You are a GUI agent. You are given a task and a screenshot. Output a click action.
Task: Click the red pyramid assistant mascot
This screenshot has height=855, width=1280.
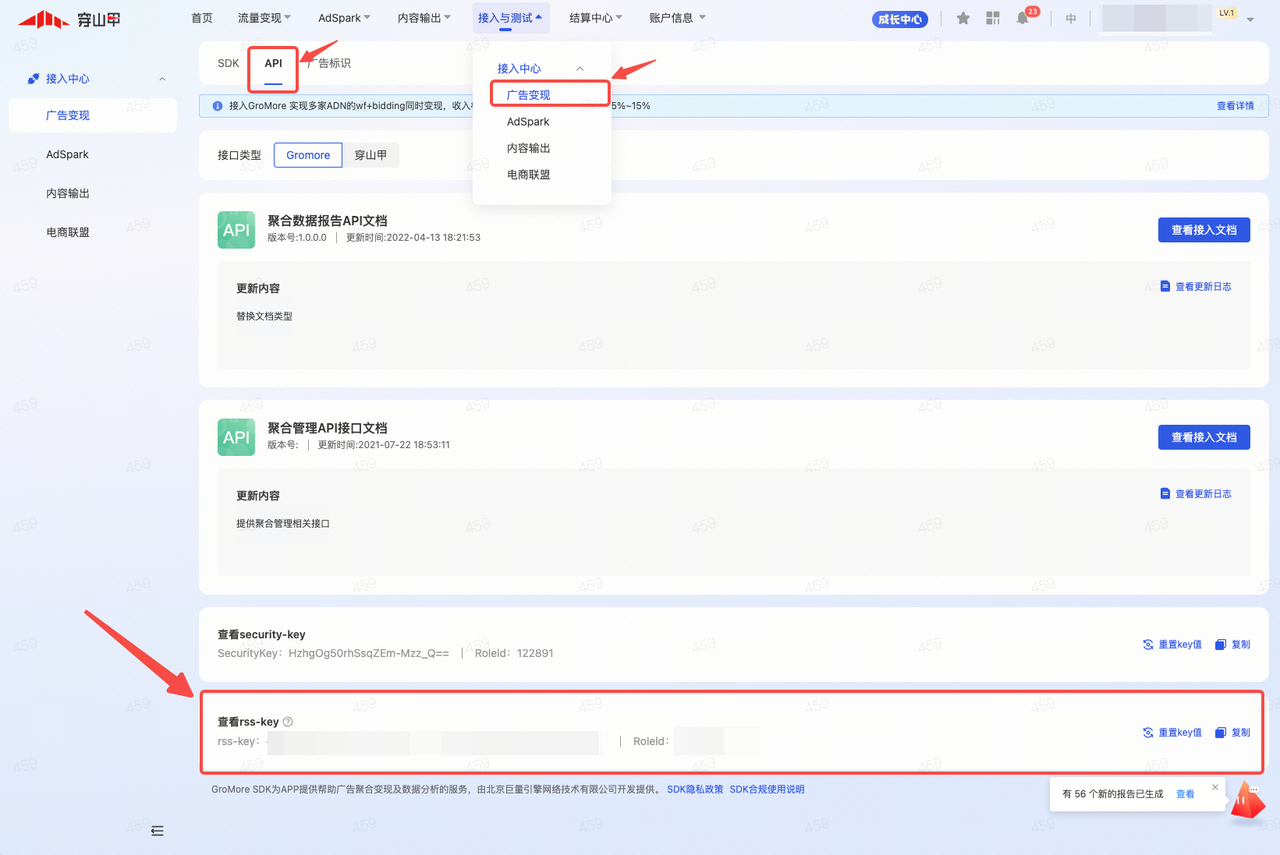1246,800
